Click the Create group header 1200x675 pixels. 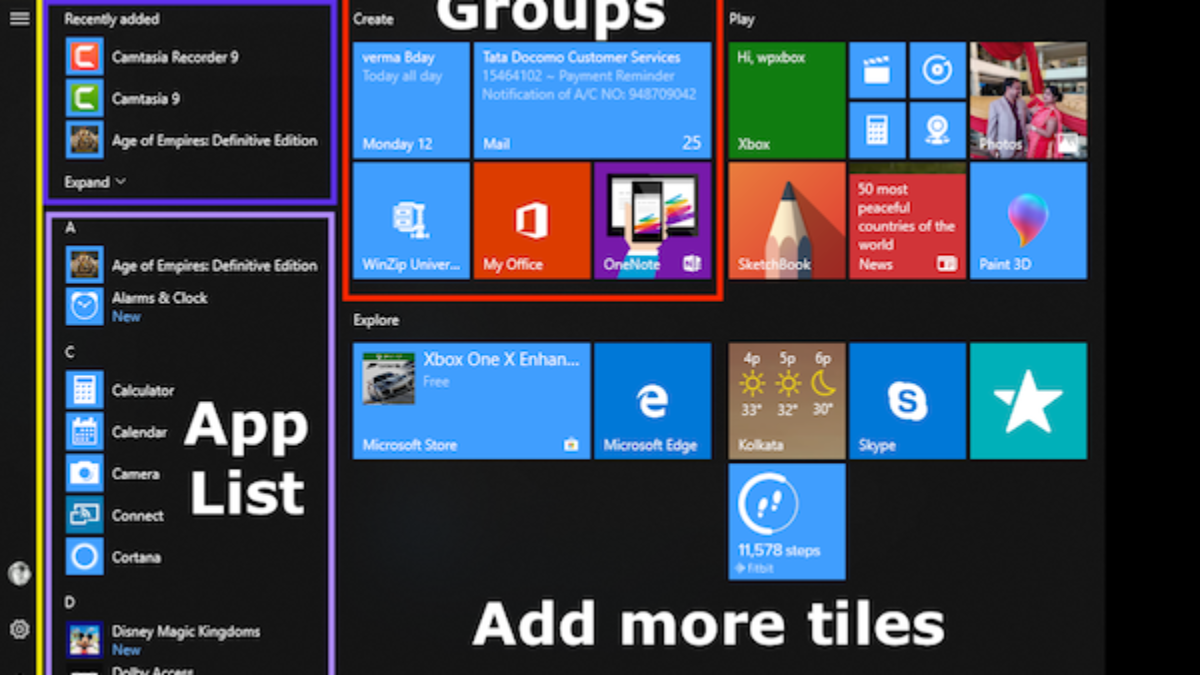(x=373, y=19)
